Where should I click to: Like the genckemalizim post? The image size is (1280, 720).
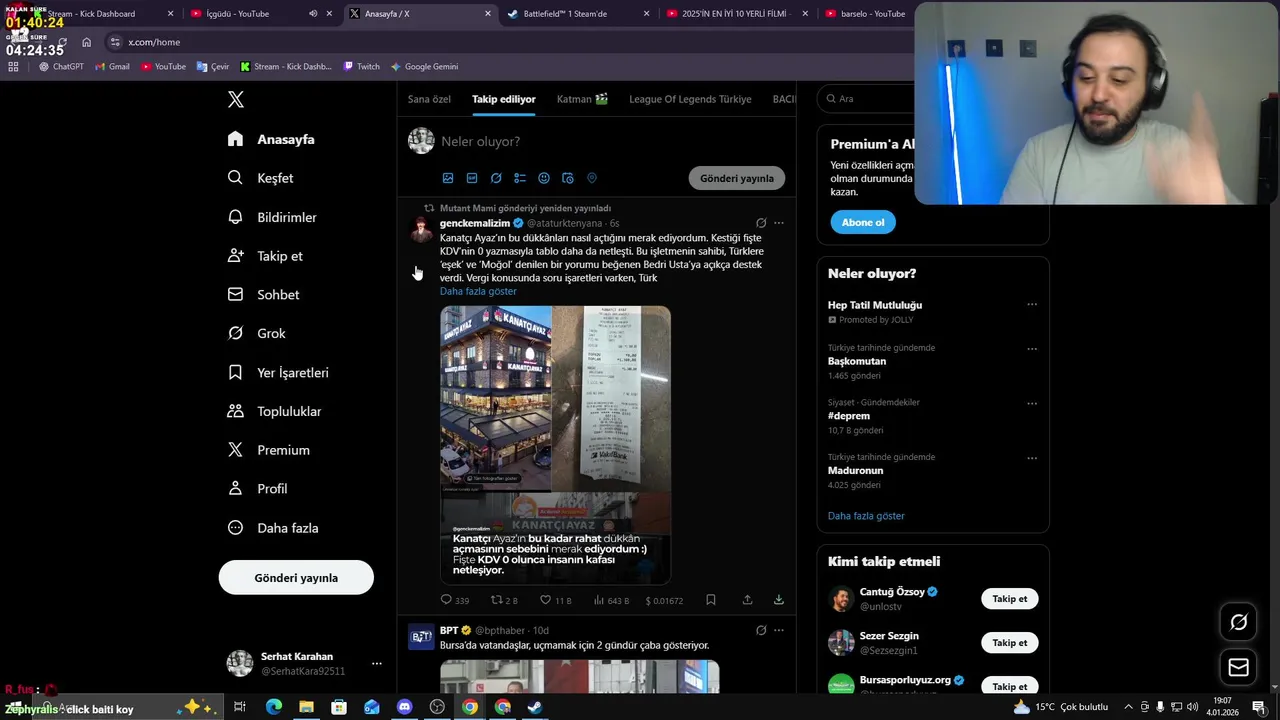(556, 600)
